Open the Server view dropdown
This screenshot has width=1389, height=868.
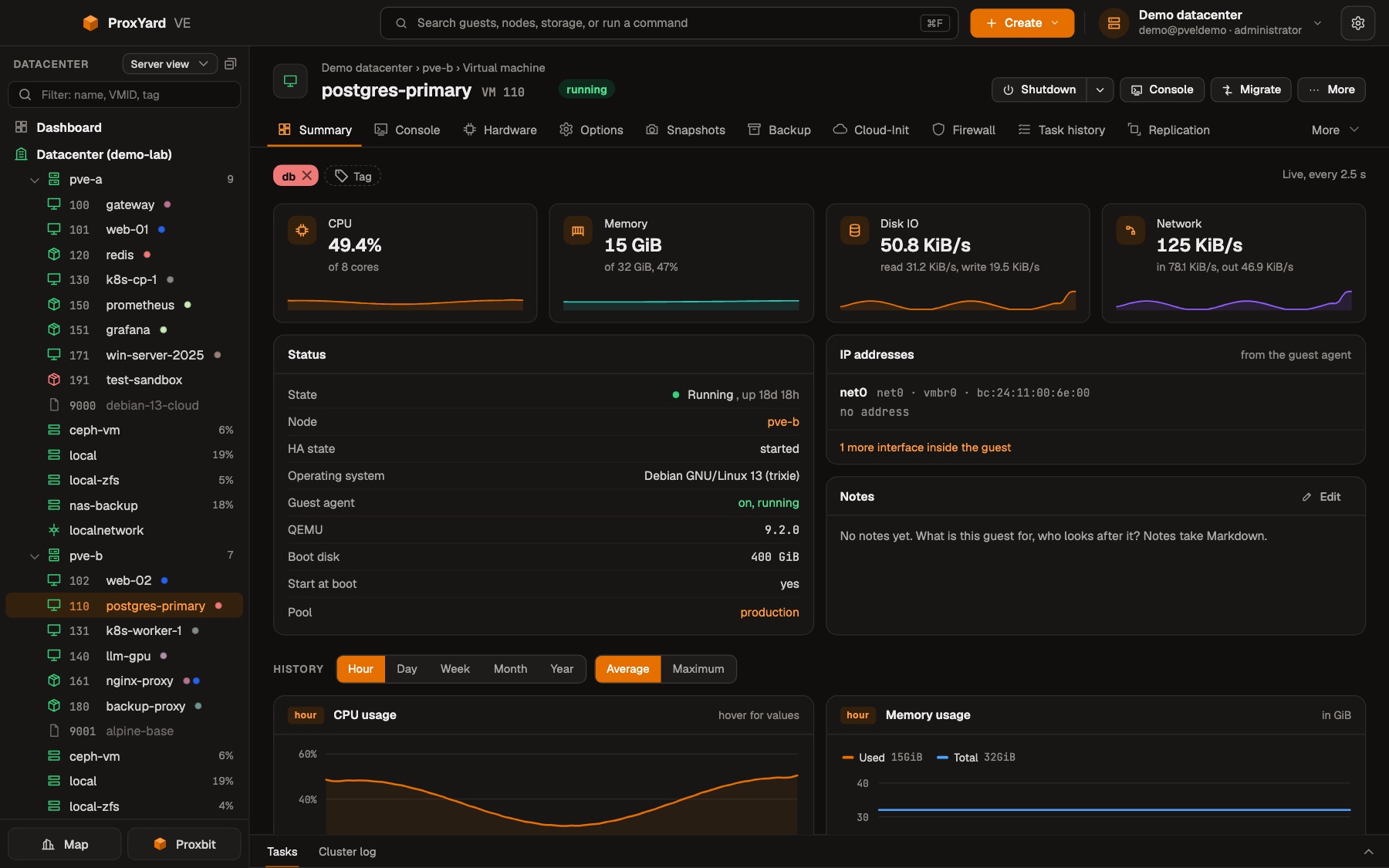point(169,64)
